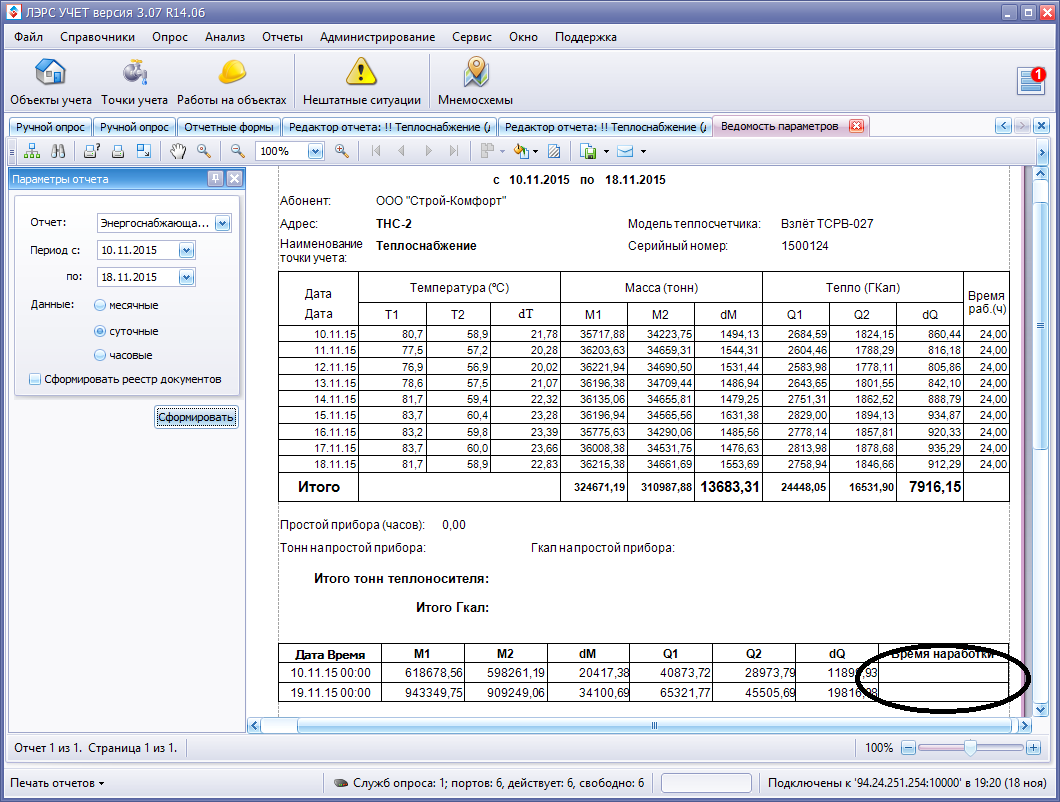Click the print with dialog icon
The image size is (1060, 802).
tap(92, 151)
